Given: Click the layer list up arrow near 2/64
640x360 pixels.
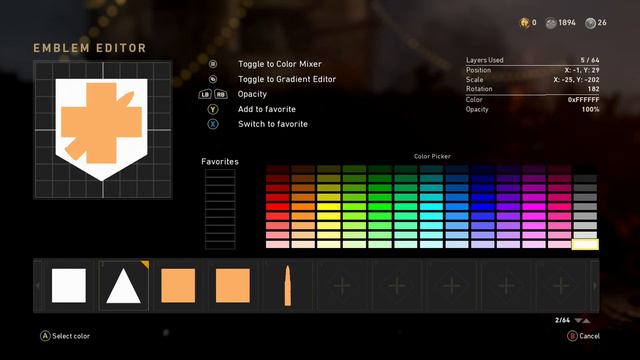Looking at the screenshot, I should (587, 321).
